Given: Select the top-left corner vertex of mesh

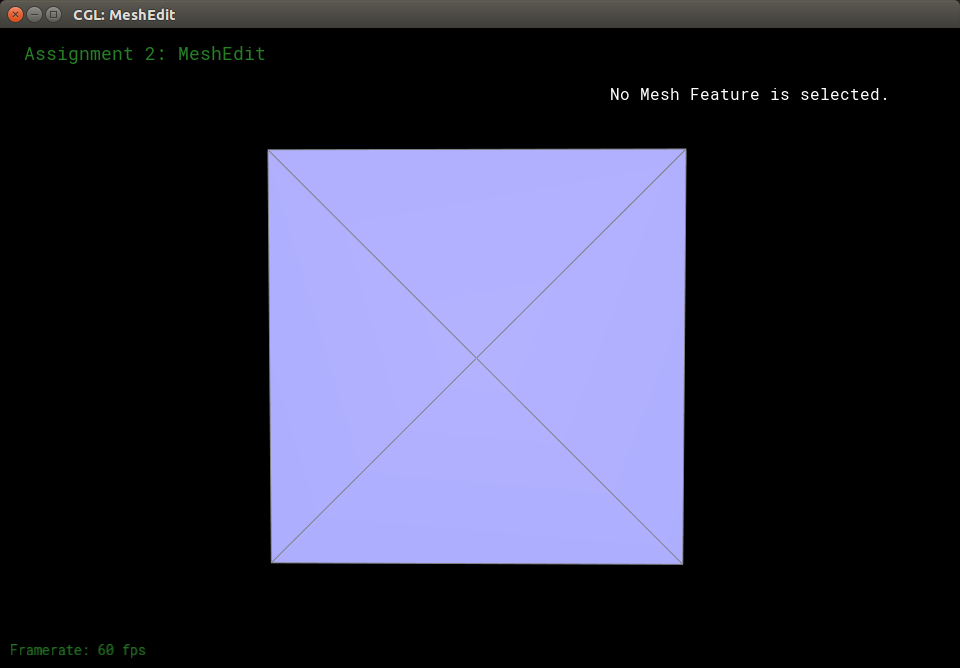Looking at the screenshot, I should pyautogui.click(x=268, y=150).
